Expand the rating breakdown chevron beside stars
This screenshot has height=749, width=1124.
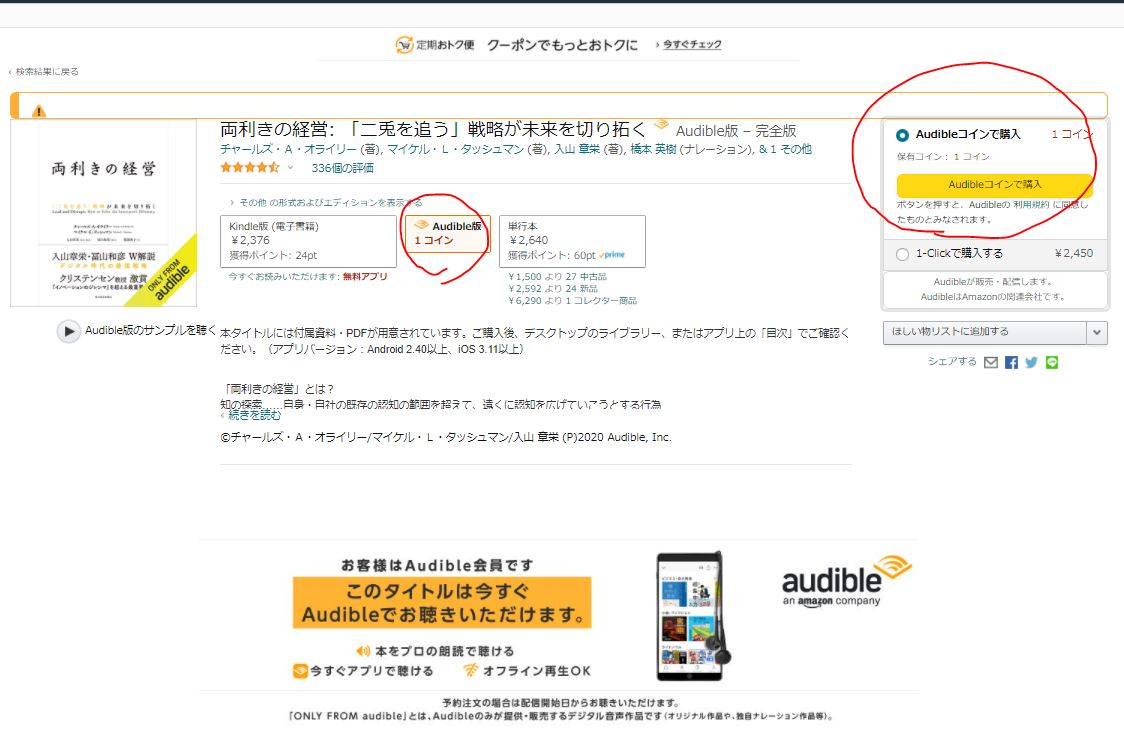[291, 168]
